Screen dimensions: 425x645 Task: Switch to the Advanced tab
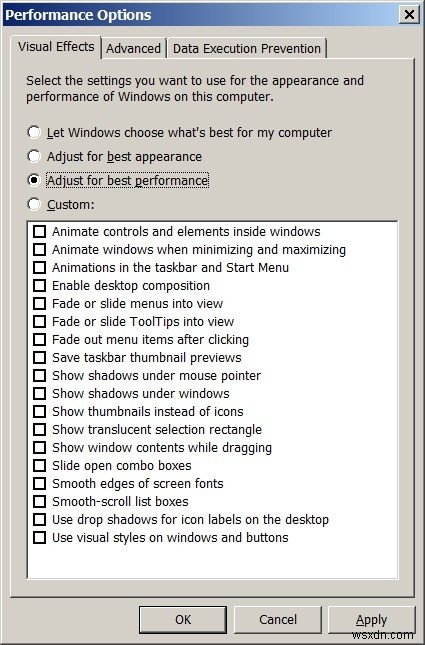point(133,49)
